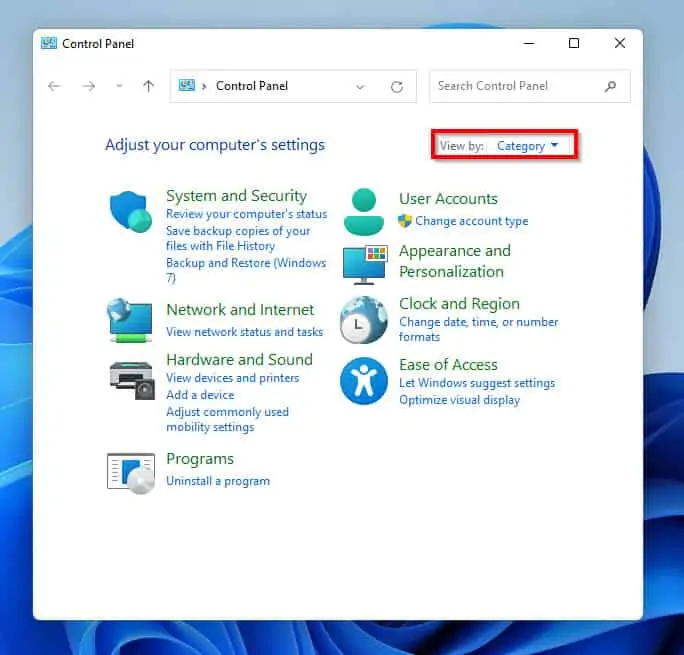
Task: Open the User Accounts person icon
Action: (x=364, y=212)
